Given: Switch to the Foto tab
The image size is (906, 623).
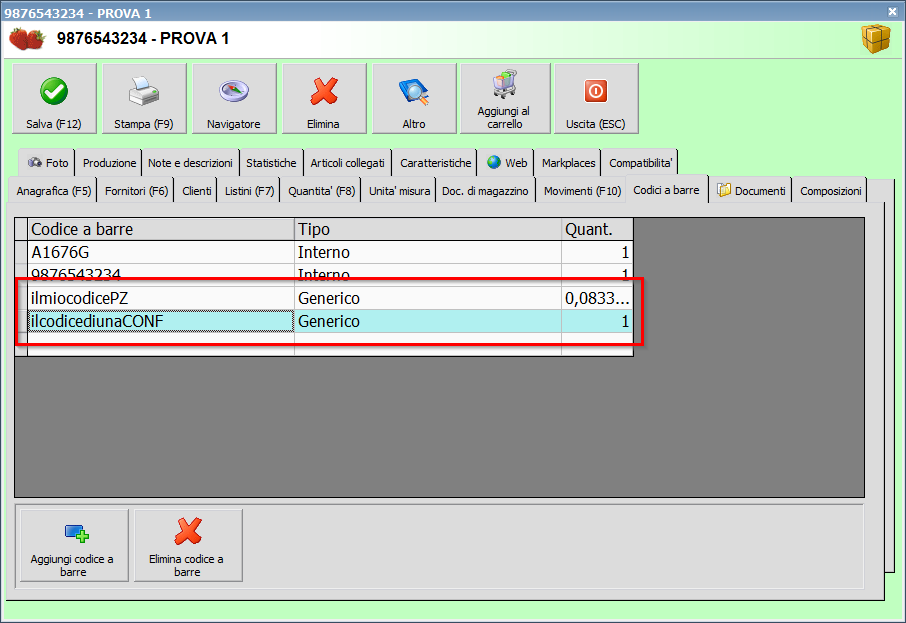Looking at the screenshot, I should point(47,163).
